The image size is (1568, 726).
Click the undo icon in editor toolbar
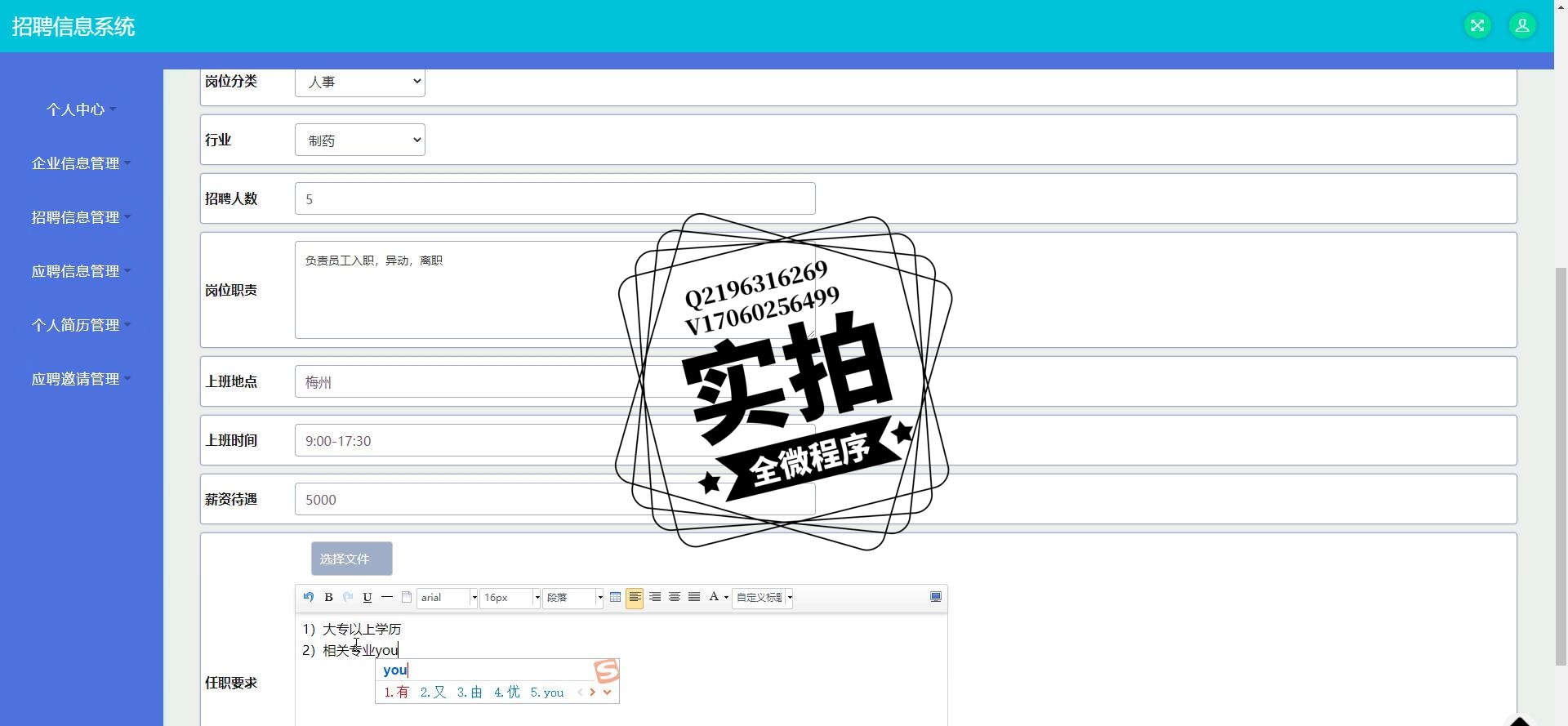(309, 597)
